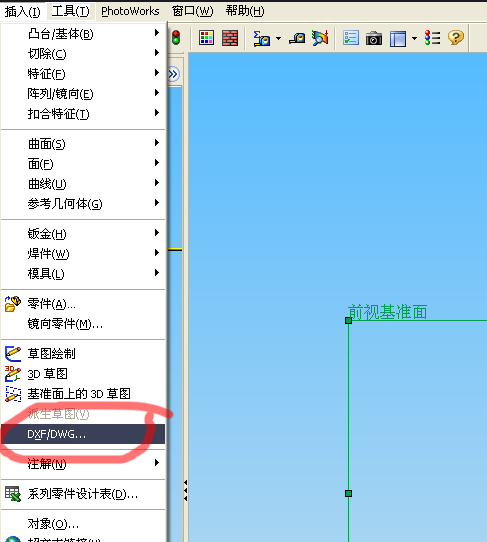487x542 pixels.
Task: Choose 系列零件设计表(D)... entry
Action: click(x=83, y=494)
